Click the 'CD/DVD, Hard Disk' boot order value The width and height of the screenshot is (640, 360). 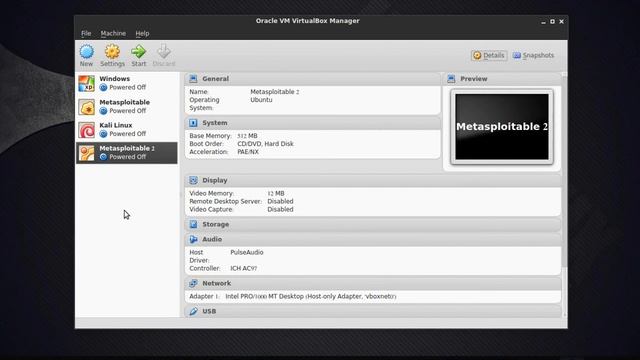pyautogui.click(x=265, y=144)
